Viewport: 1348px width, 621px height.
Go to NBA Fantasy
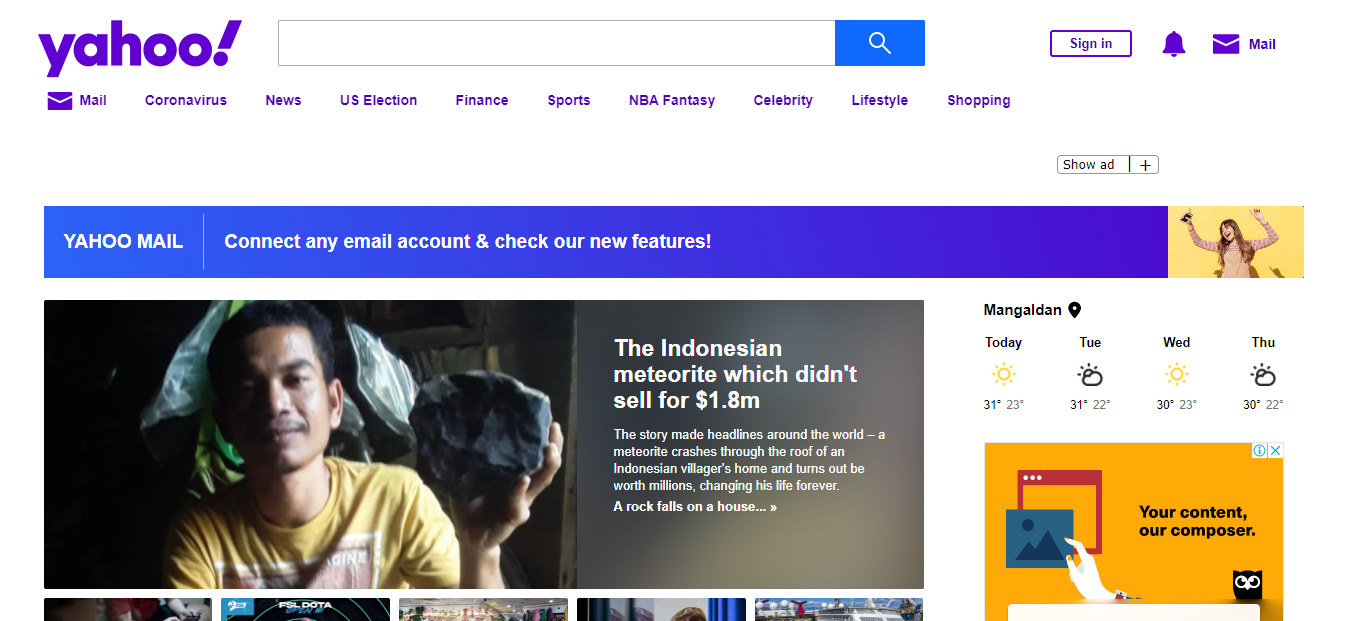click(x=672, y=100)
